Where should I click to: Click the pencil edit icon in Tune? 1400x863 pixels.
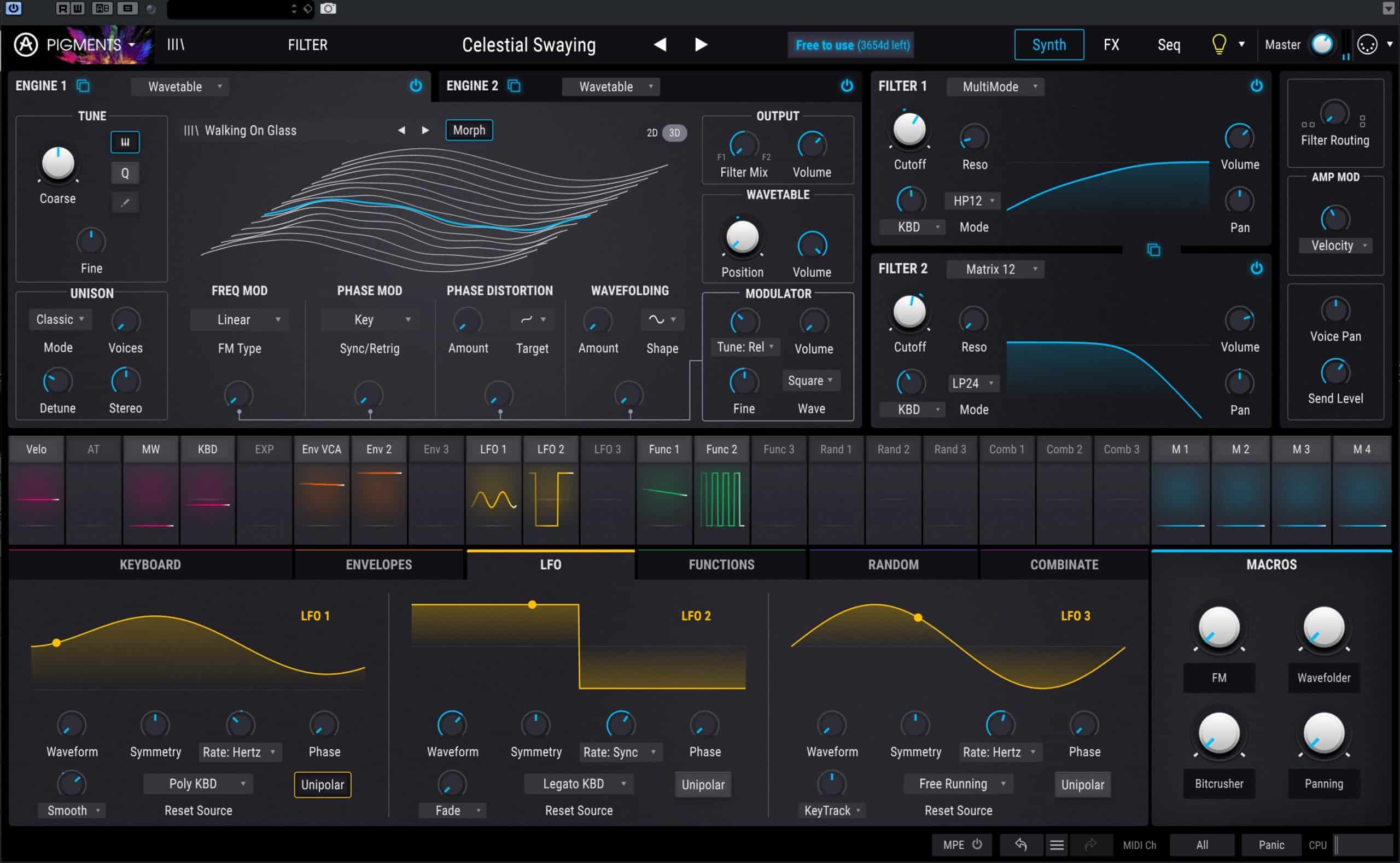[125, 202]
